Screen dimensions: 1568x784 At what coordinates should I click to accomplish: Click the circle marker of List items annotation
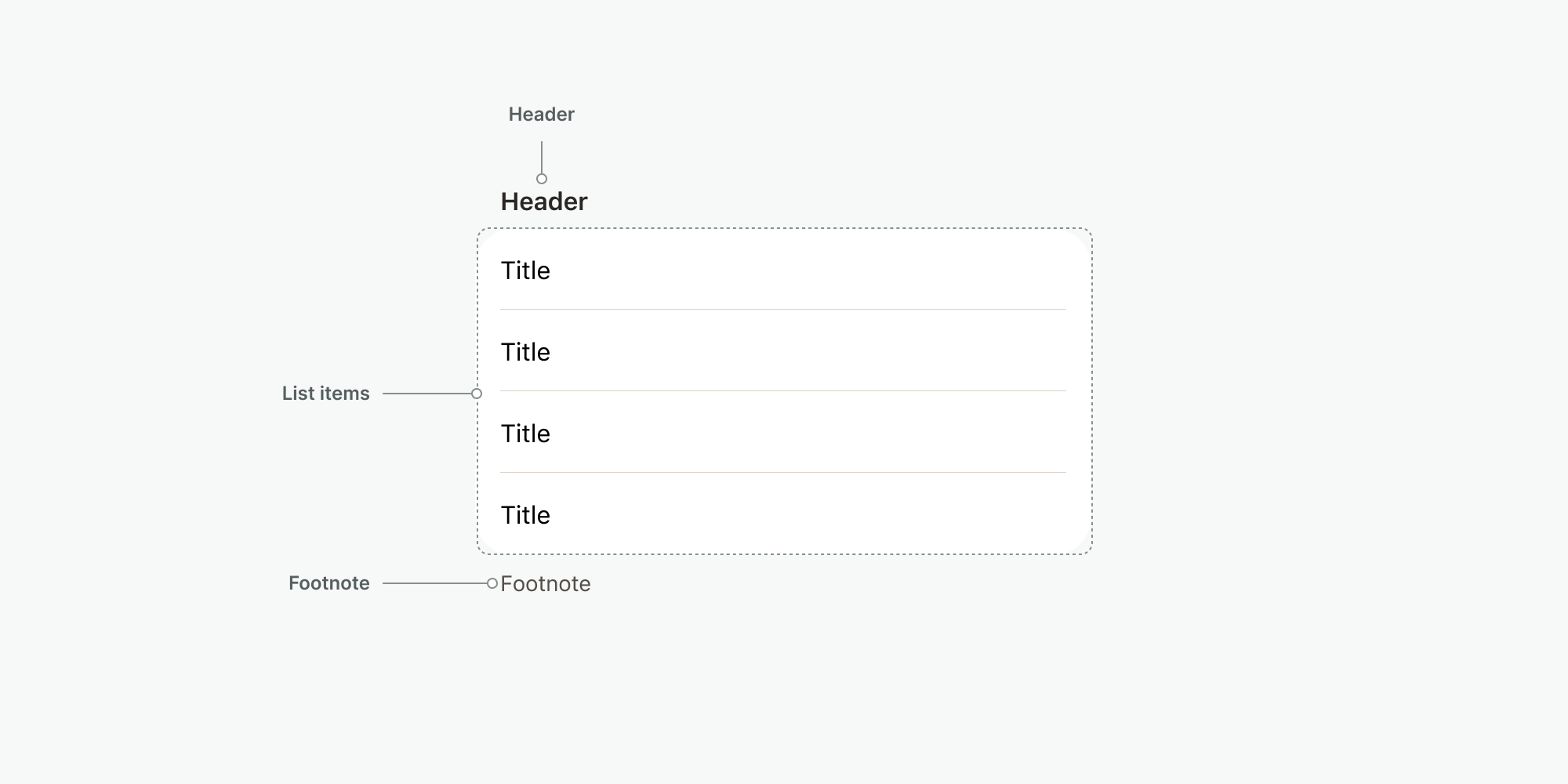click(477, 394)
